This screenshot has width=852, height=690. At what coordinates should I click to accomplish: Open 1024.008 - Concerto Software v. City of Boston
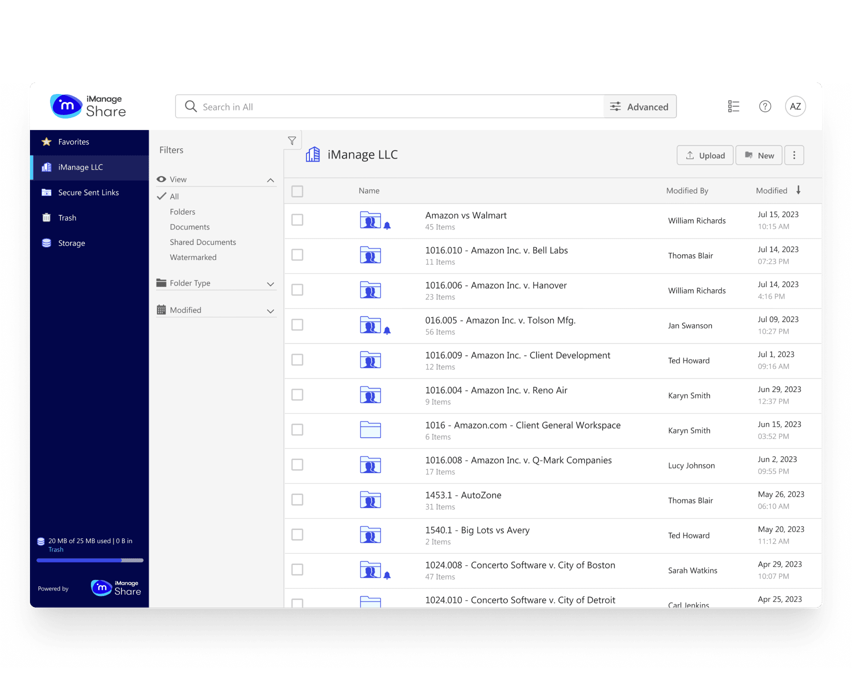coord(520,565)
